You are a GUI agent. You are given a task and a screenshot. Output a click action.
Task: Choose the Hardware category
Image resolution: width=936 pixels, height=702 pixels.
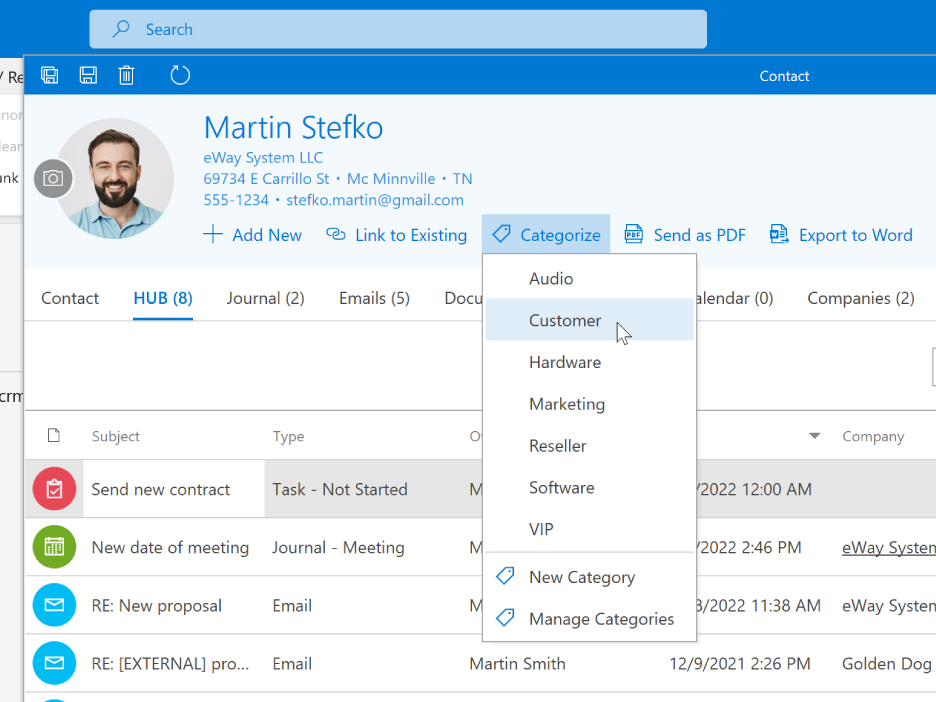(x=589, y=362)
